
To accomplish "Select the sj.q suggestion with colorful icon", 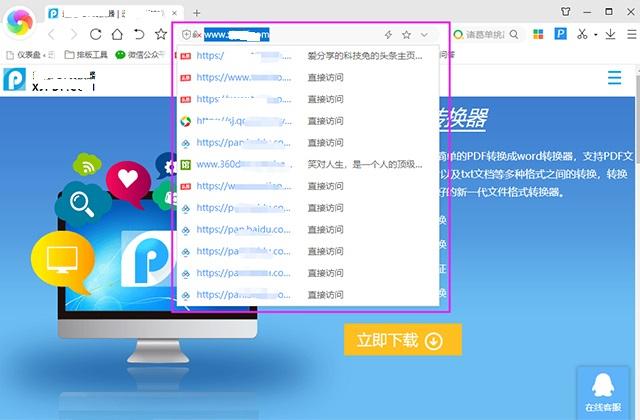I will pos(308,121).
